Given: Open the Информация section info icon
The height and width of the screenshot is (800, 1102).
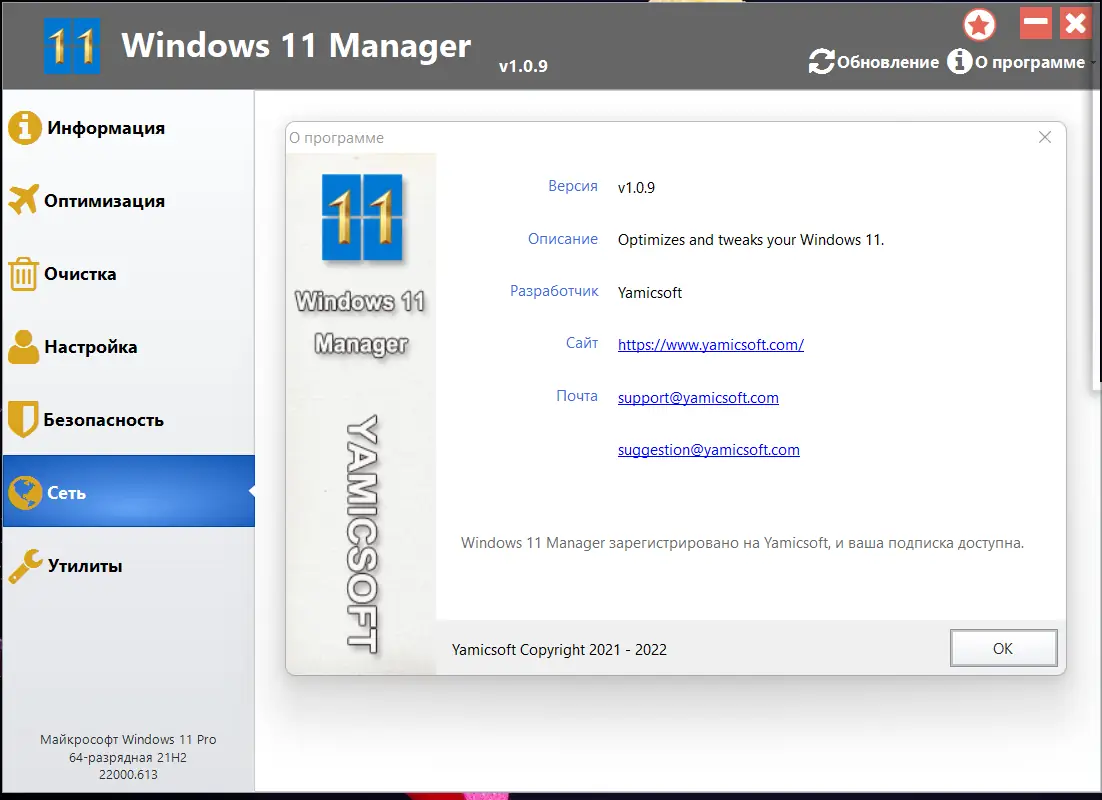Looking at the screenshot, I should click(x=25, y=127).
